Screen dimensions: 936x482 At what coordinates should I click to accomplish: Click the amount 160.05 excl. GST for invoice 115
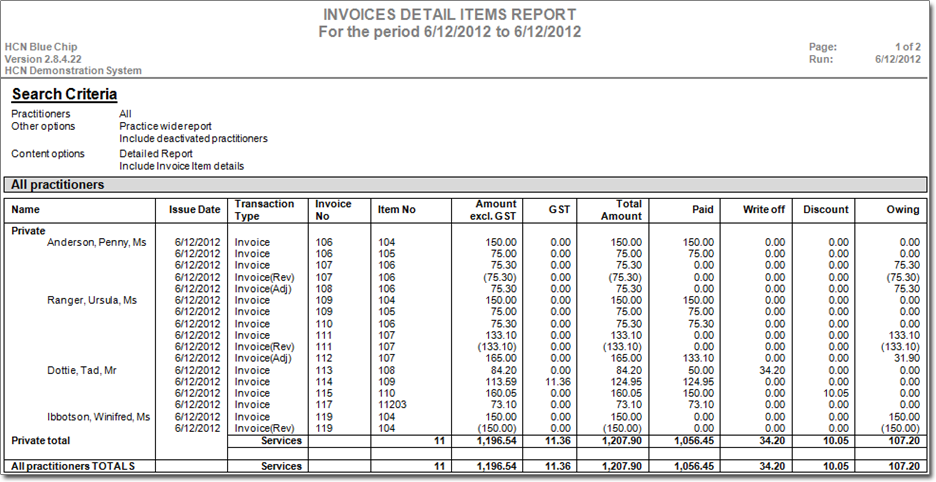(x=501, y=394)
